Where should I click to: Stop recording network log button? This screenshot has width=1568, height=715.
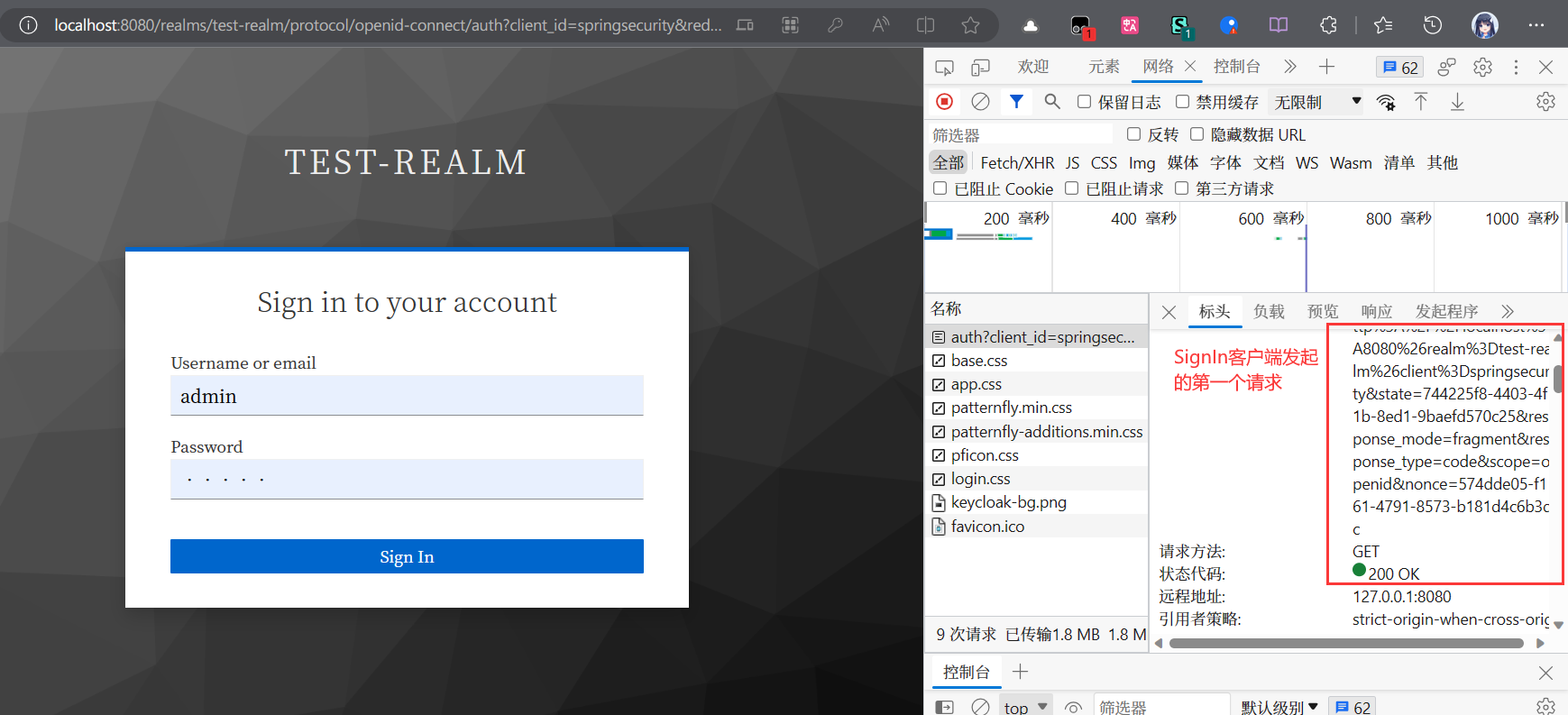pyautogui.click(x=944, y=102)
